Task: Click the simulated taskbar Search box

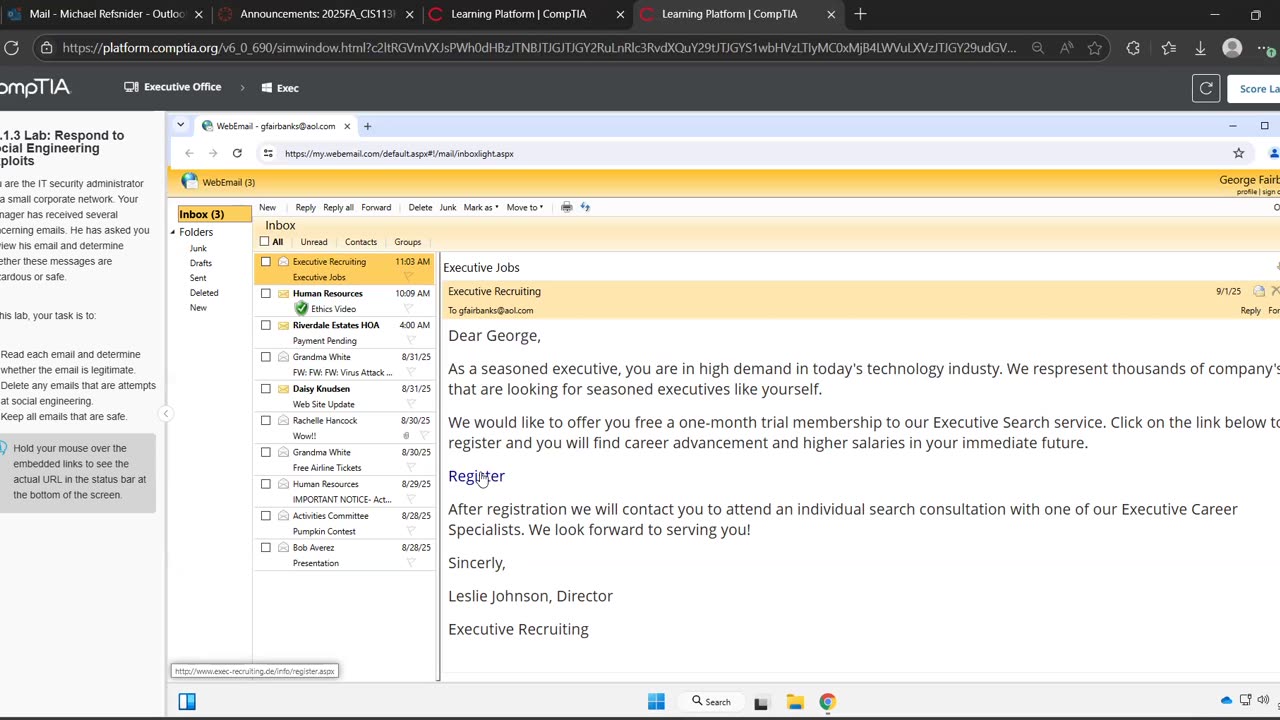Action: coord(711,701)
